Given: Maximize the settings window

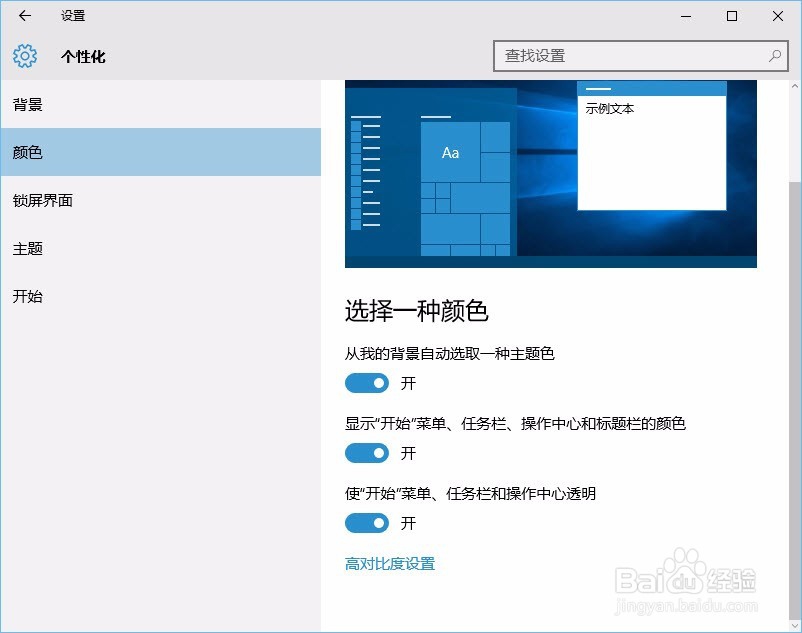Looking at the screenshot, I should (732, 16).
